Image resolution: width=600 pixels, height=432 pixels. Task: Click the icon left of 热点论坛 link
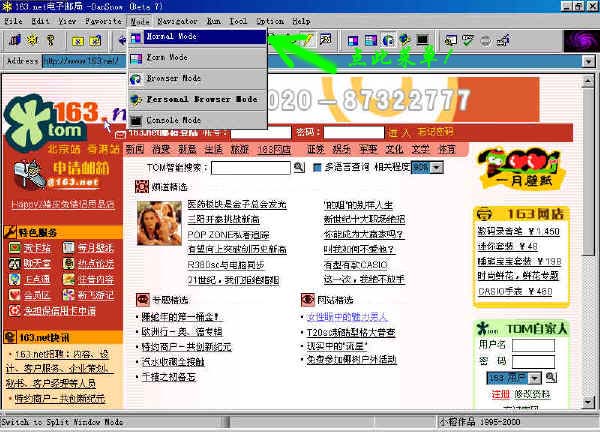click(68, 263)
